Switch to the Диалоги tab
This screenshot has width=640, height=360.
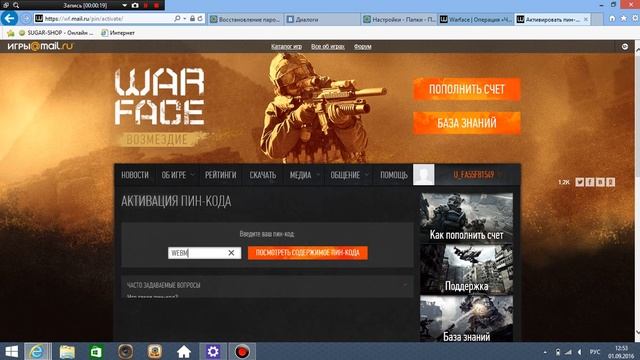[x=322, y=19]
